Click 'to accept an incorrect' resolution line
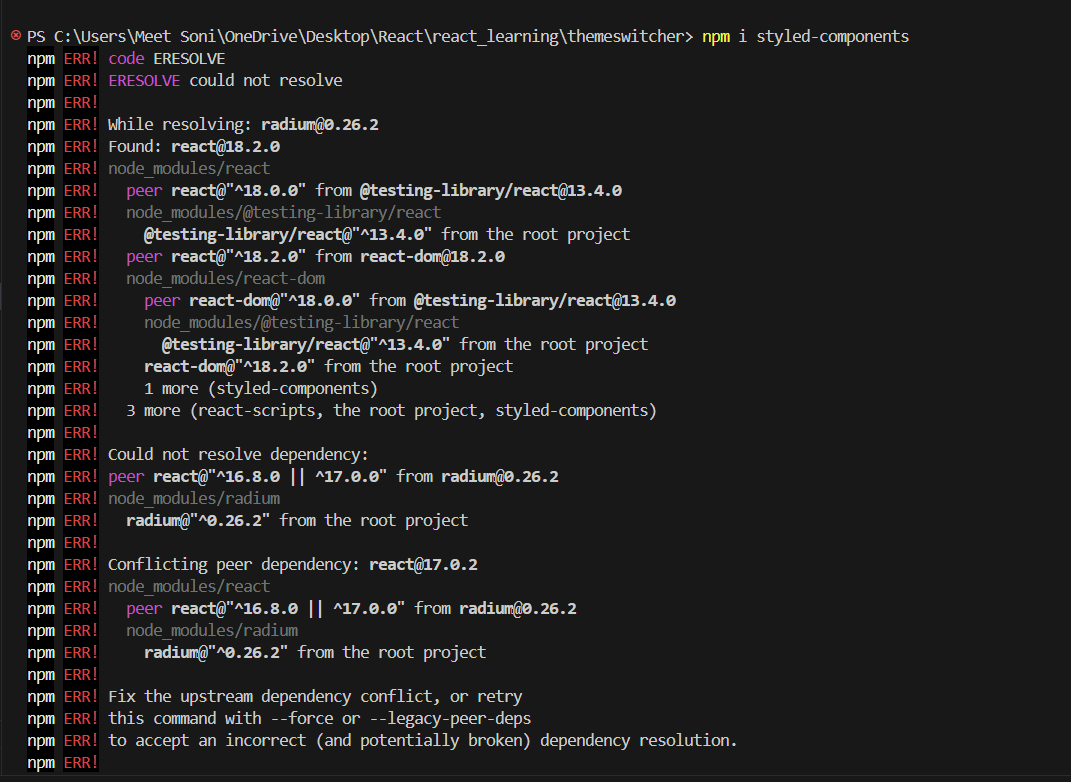 pyautogui.click(x=423, y=740)
